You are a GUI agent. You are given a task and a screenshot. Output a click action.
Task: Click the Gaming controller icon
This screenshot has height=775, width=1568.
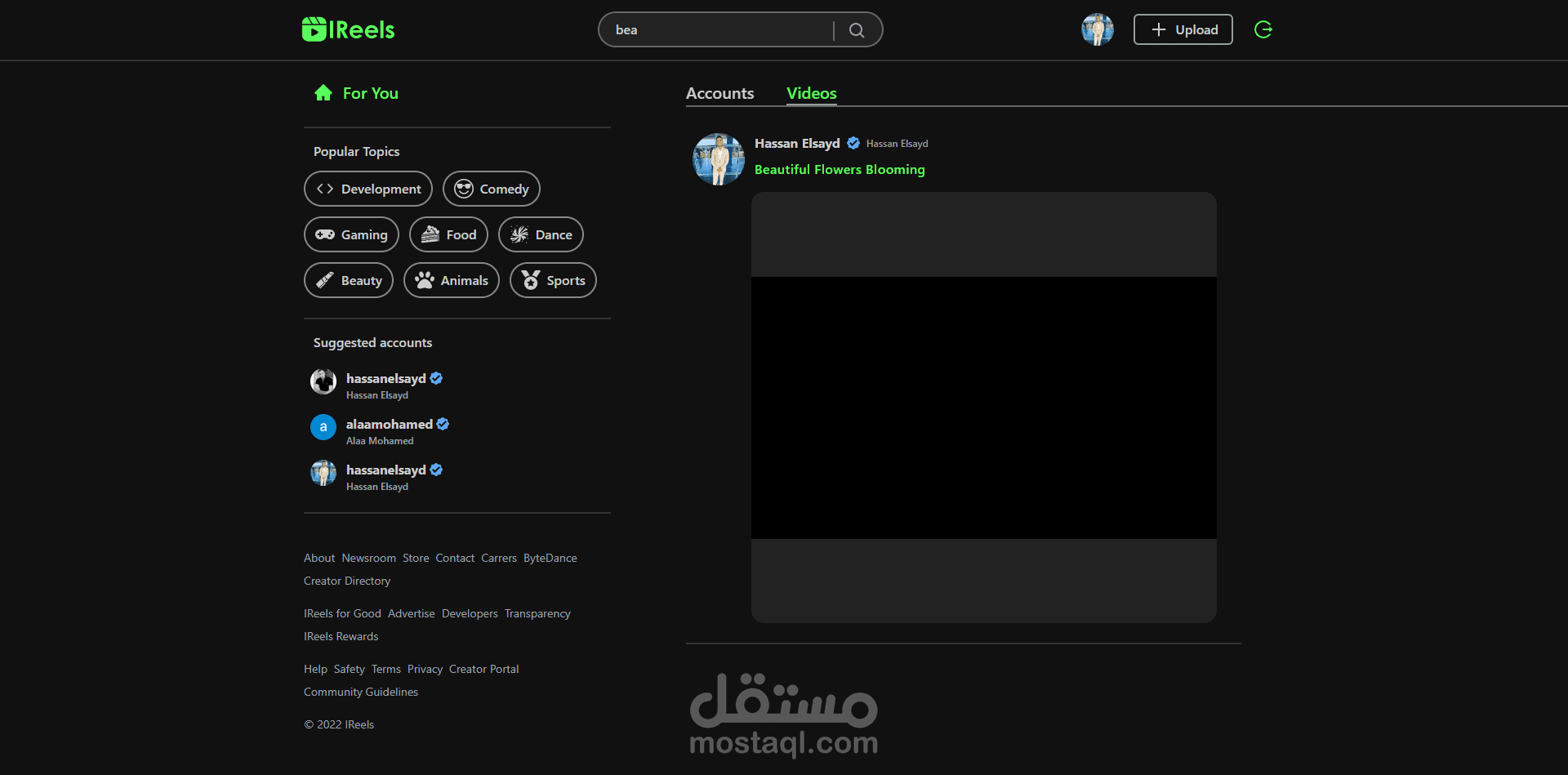coord(325,234)
